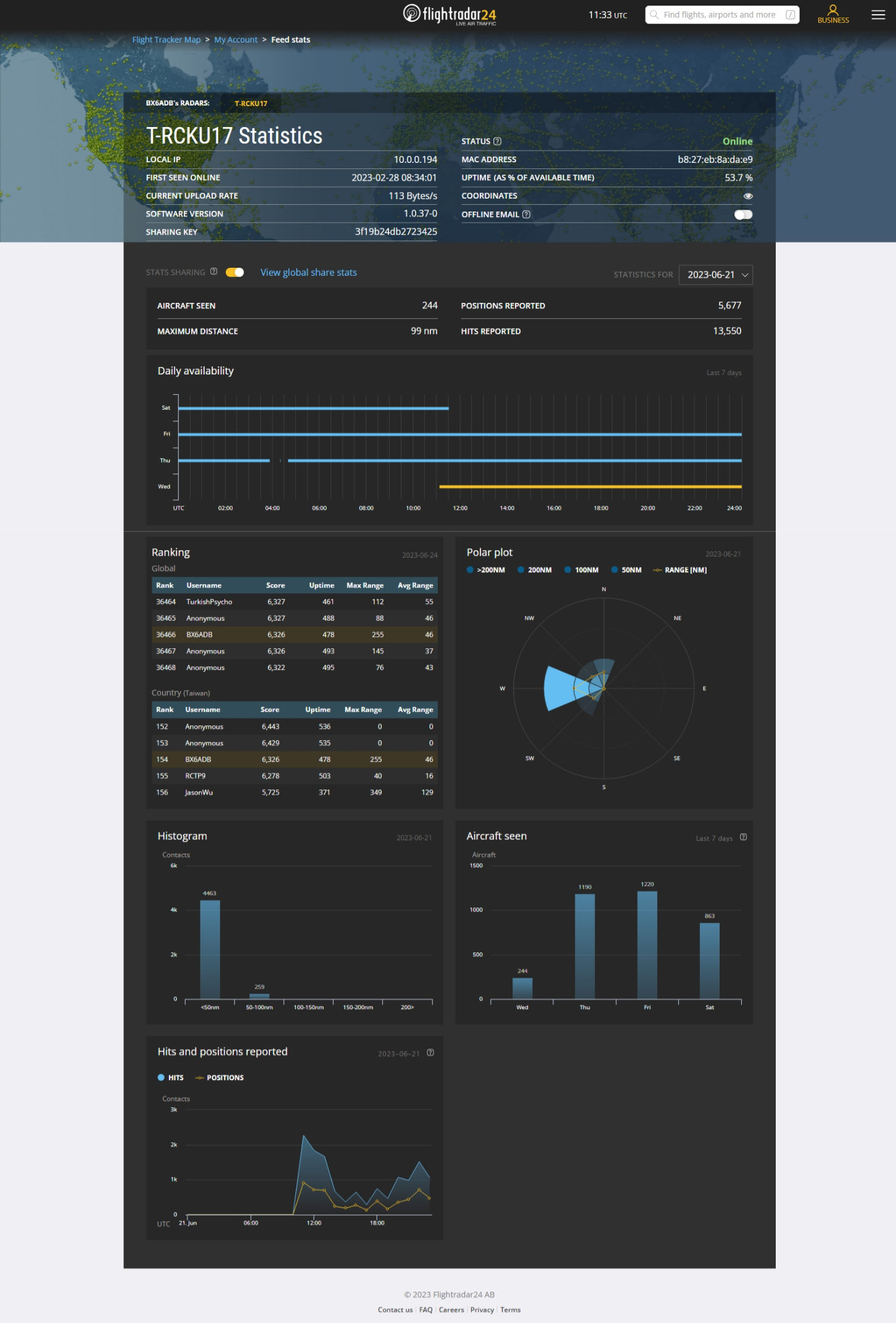Select the T-RCKU17 radar tab
896x1323 pixels.
point(251,104)
